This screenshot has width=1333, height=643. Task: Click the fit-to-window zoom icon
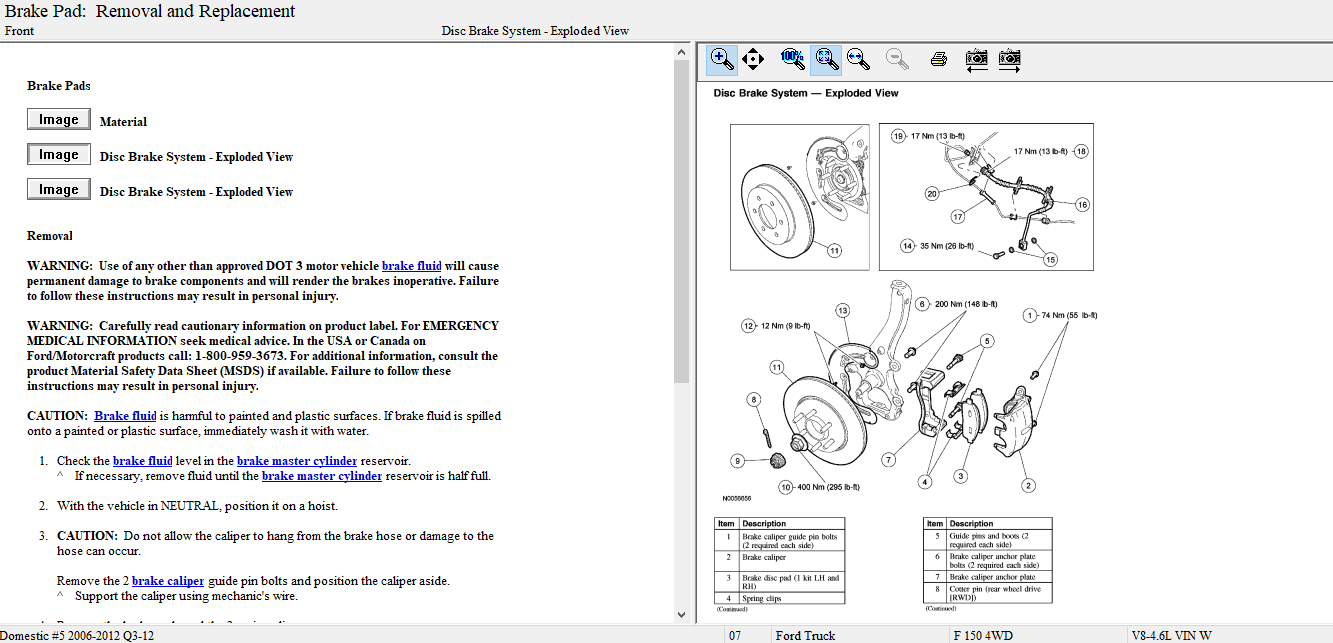[x=826, y=59]
